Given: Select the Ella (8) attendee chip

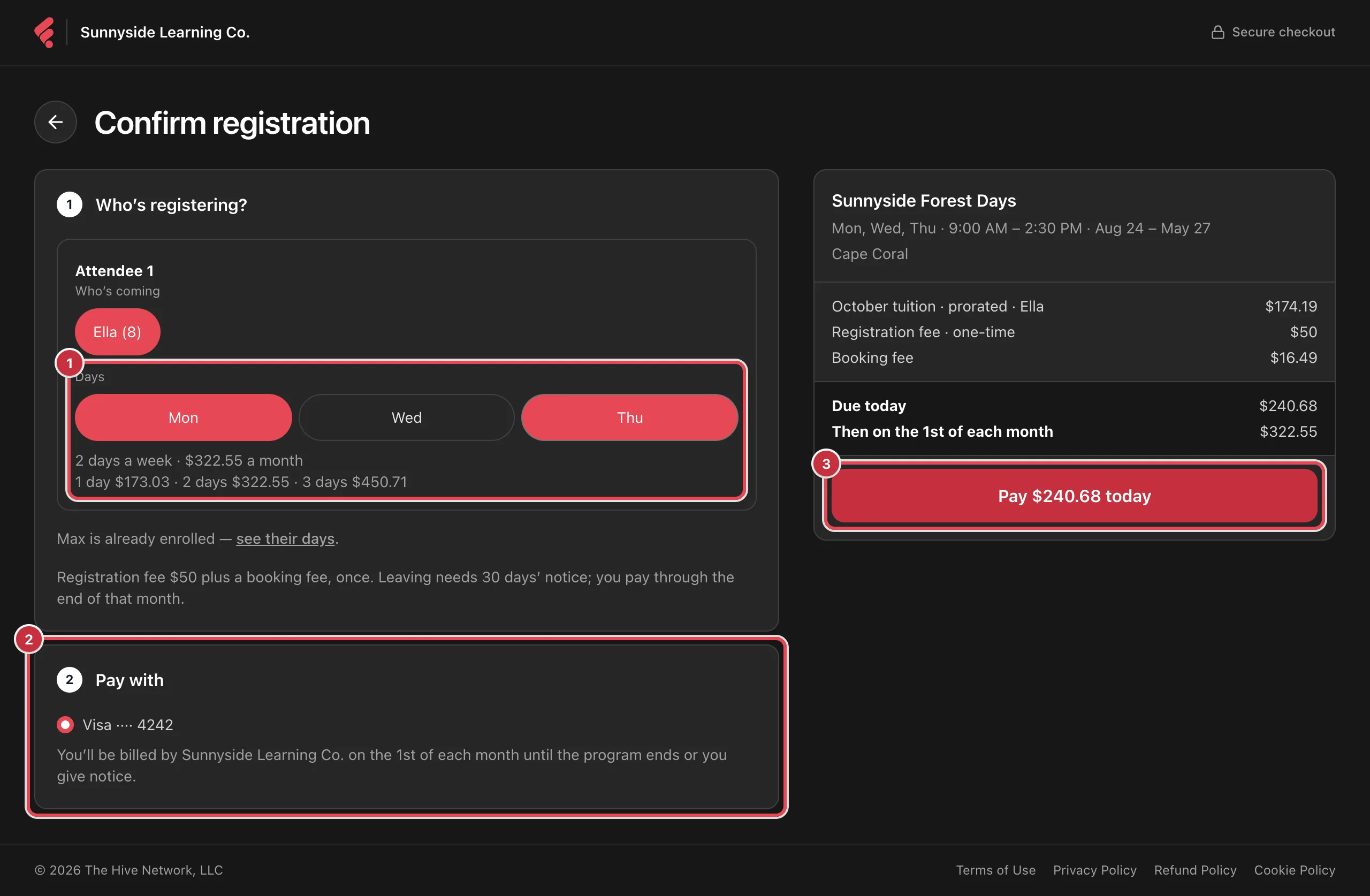Looking at the screenshot, I should pos(117,332).
